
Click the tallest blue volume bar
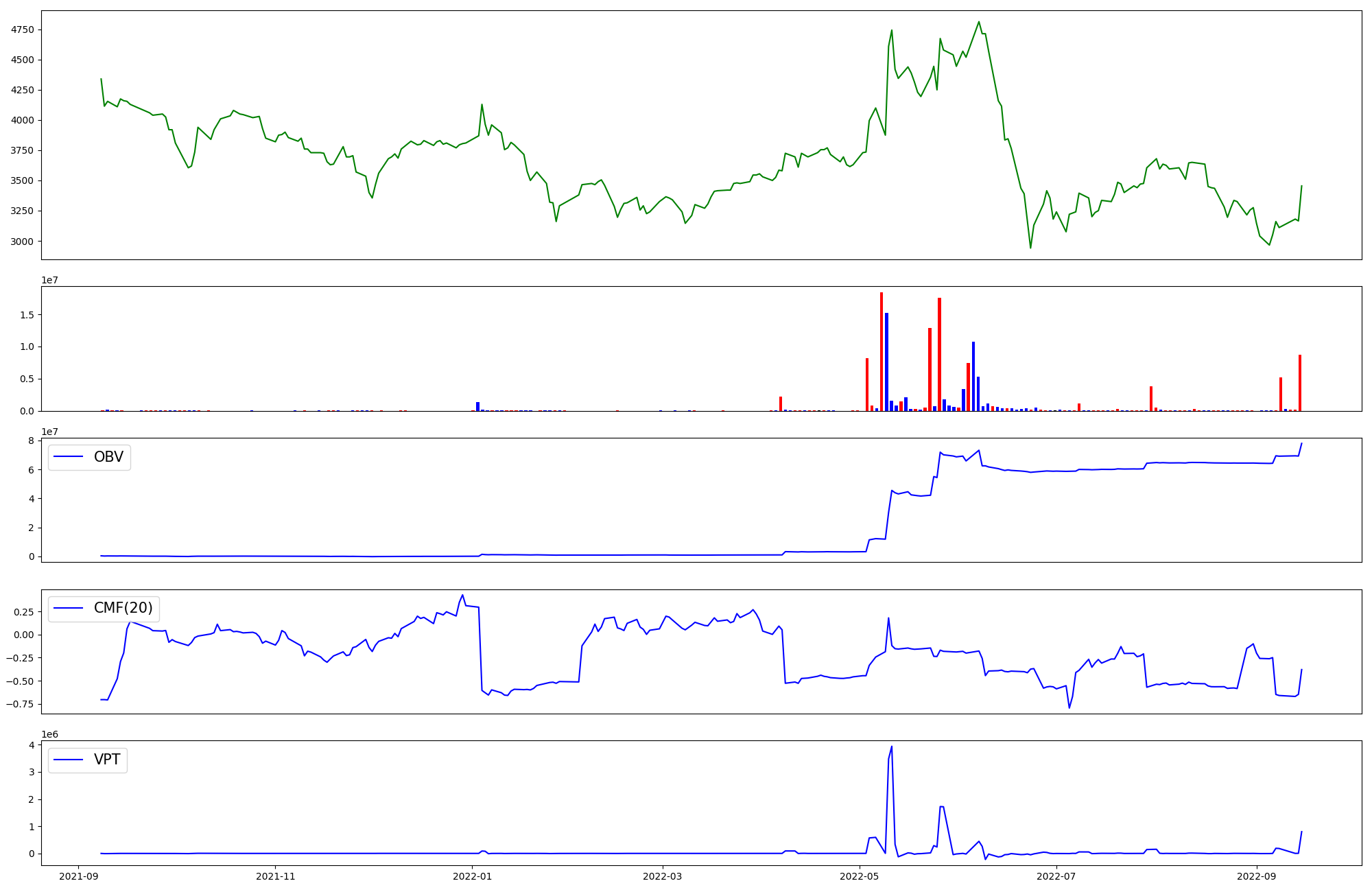pos(886,362)
